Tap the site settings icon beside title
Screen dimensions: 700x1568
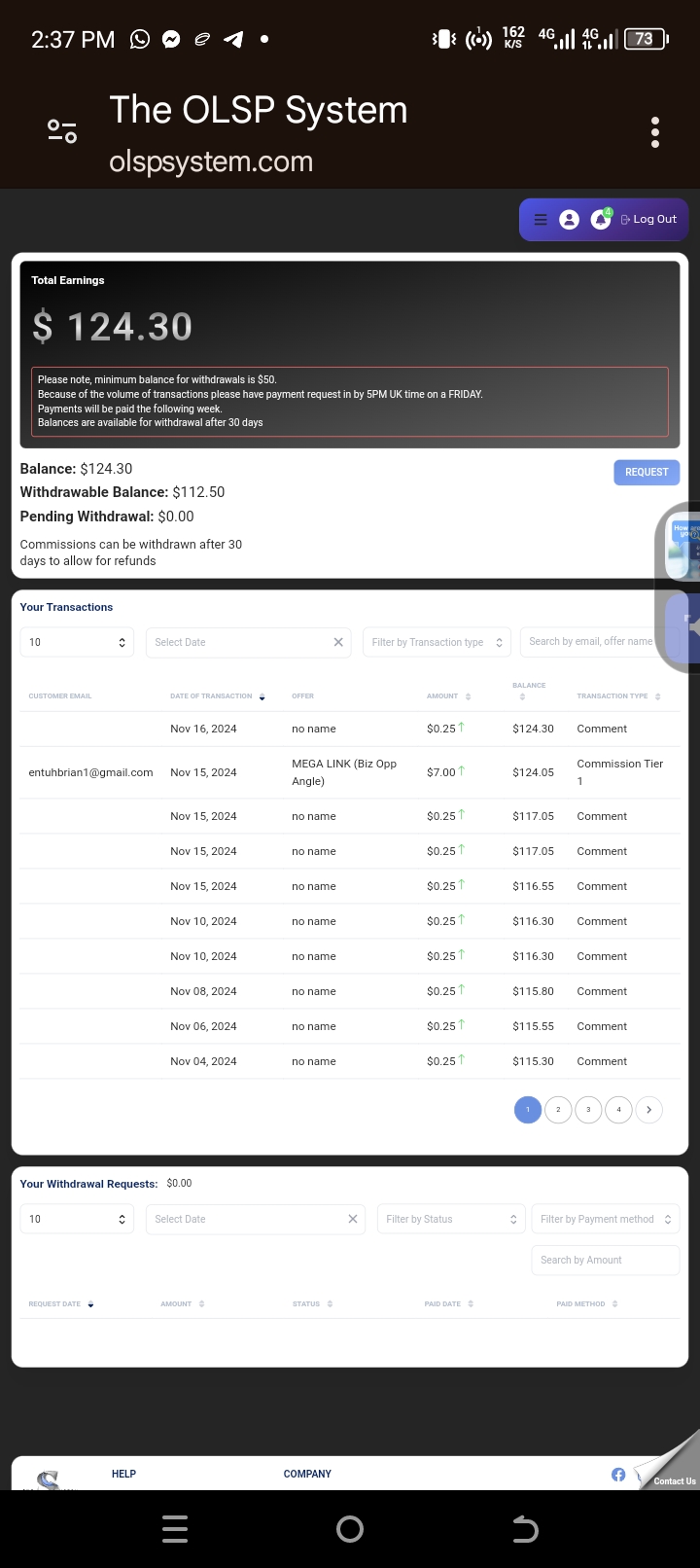pyautogui.click(x=62, y=131)
